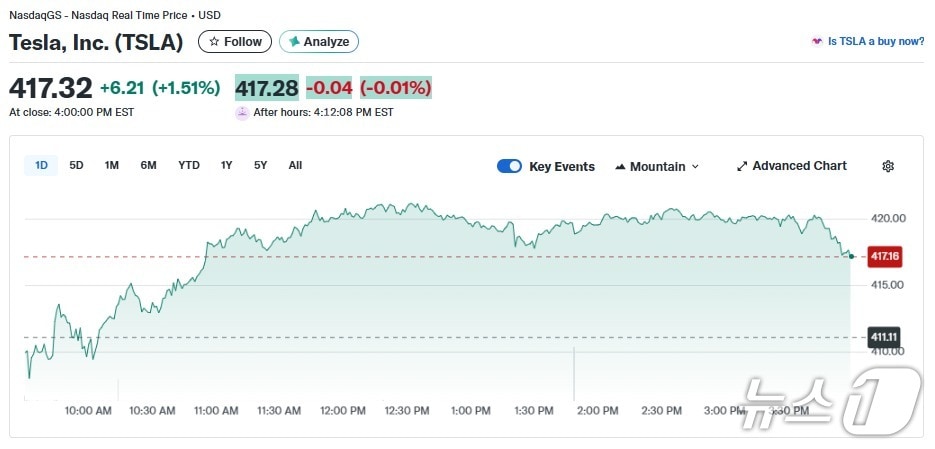The height and width of the screenshot is (449, 935).
Task: Click the heart icon beside buy prompt
Action: (817, 42)
